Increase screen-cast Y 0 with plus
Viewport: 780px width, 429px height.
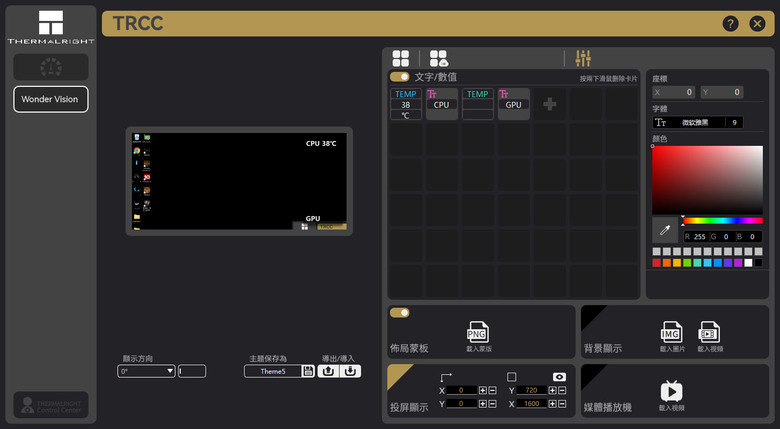483,404
